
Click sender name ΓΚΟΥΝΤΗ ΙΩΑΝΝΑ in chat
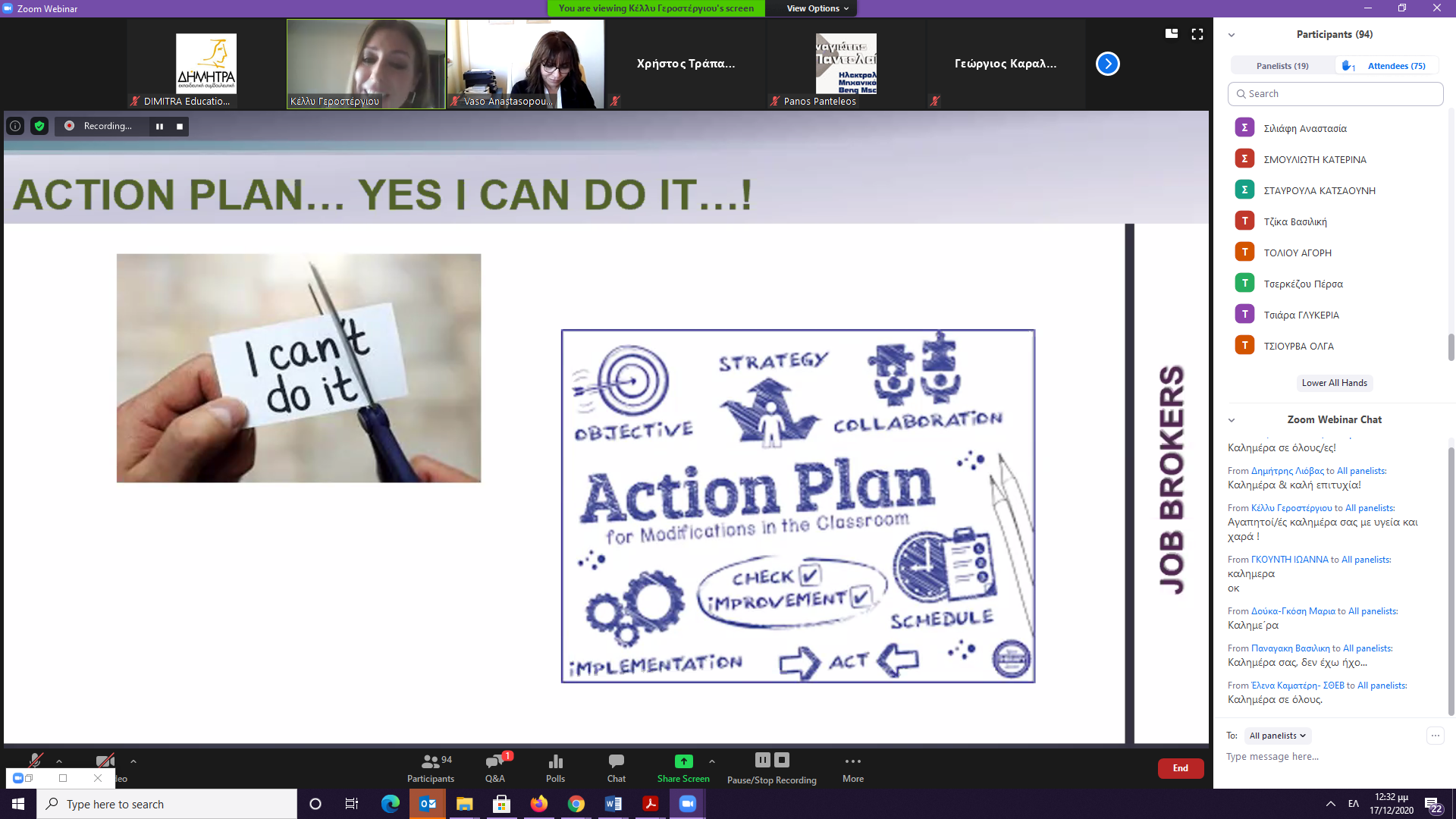click(1290, 560)
